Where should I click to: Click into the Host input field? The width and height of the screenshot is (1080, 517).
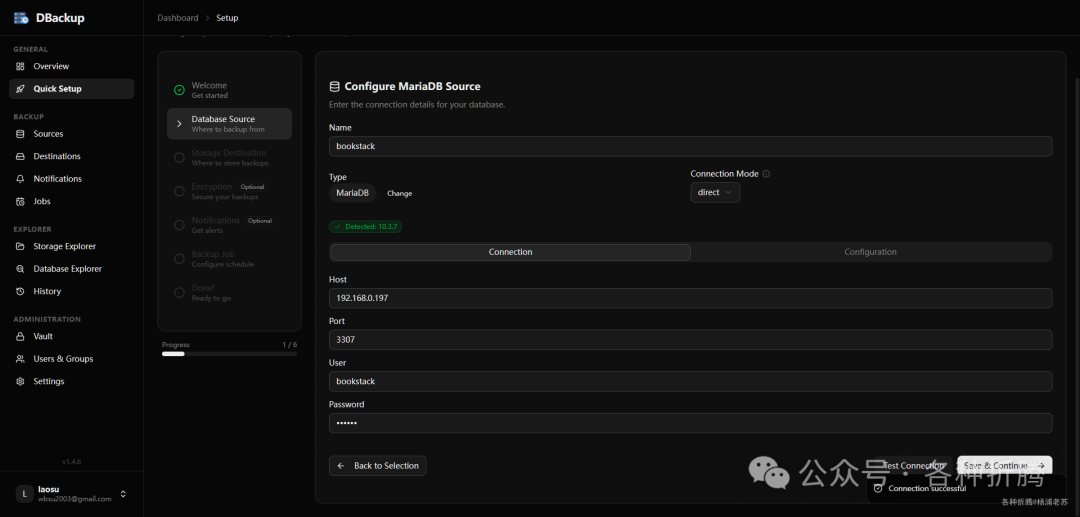coord(690,298)
